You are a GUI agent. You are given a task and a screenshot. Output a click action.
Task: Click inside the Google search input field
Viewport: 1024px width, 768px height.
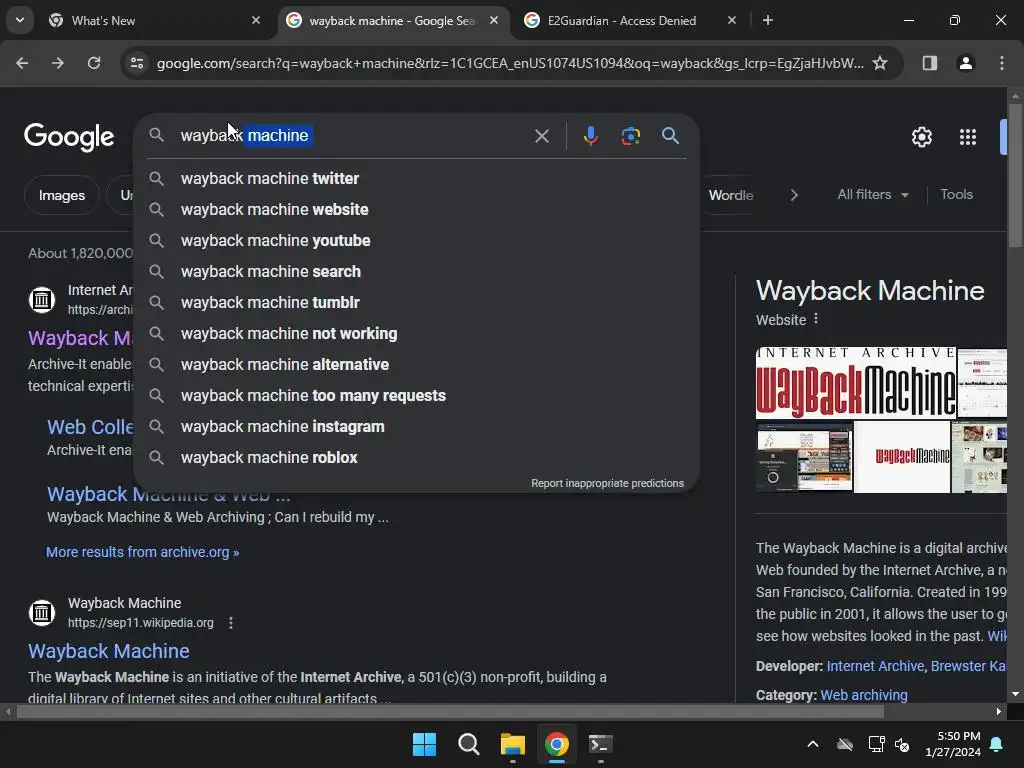click(x=353, y=136)
